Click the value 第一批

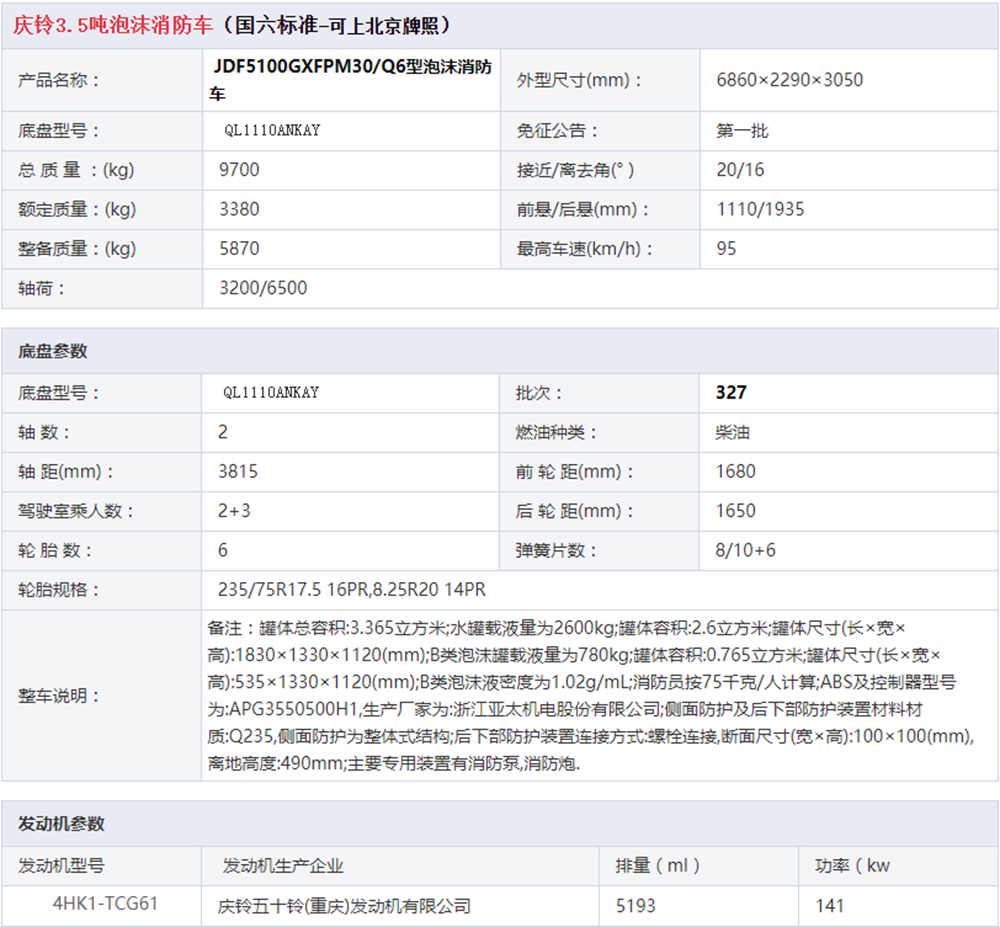742,131
